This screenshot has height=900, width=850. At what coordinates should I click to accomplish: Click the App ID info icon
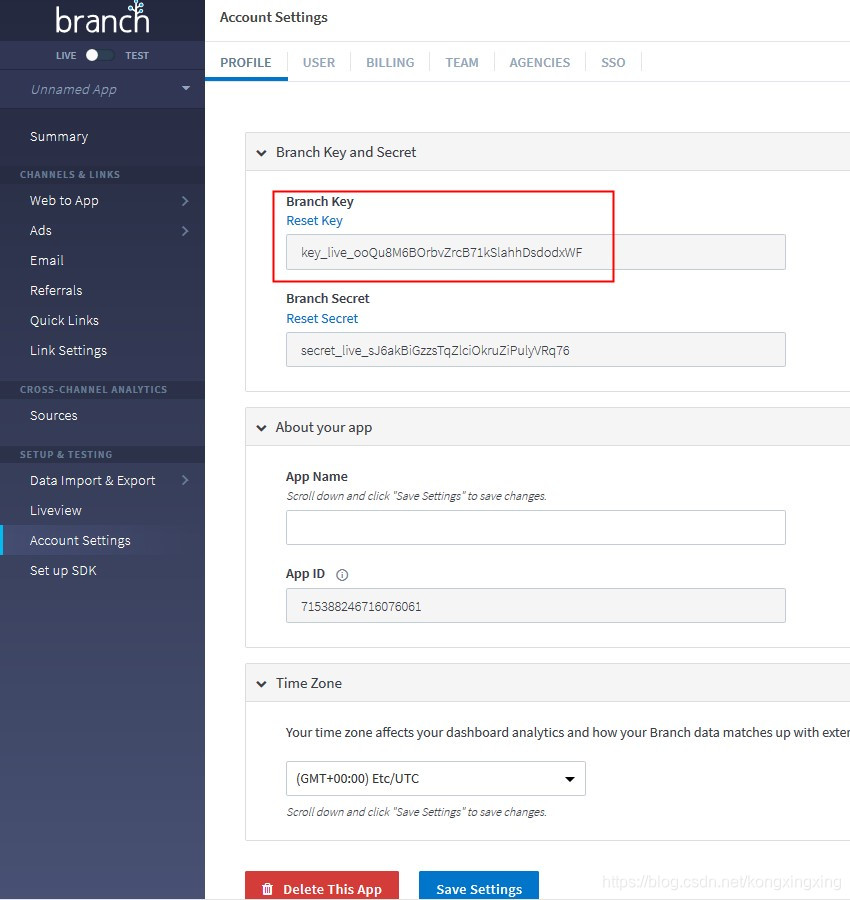pos(342,575)
